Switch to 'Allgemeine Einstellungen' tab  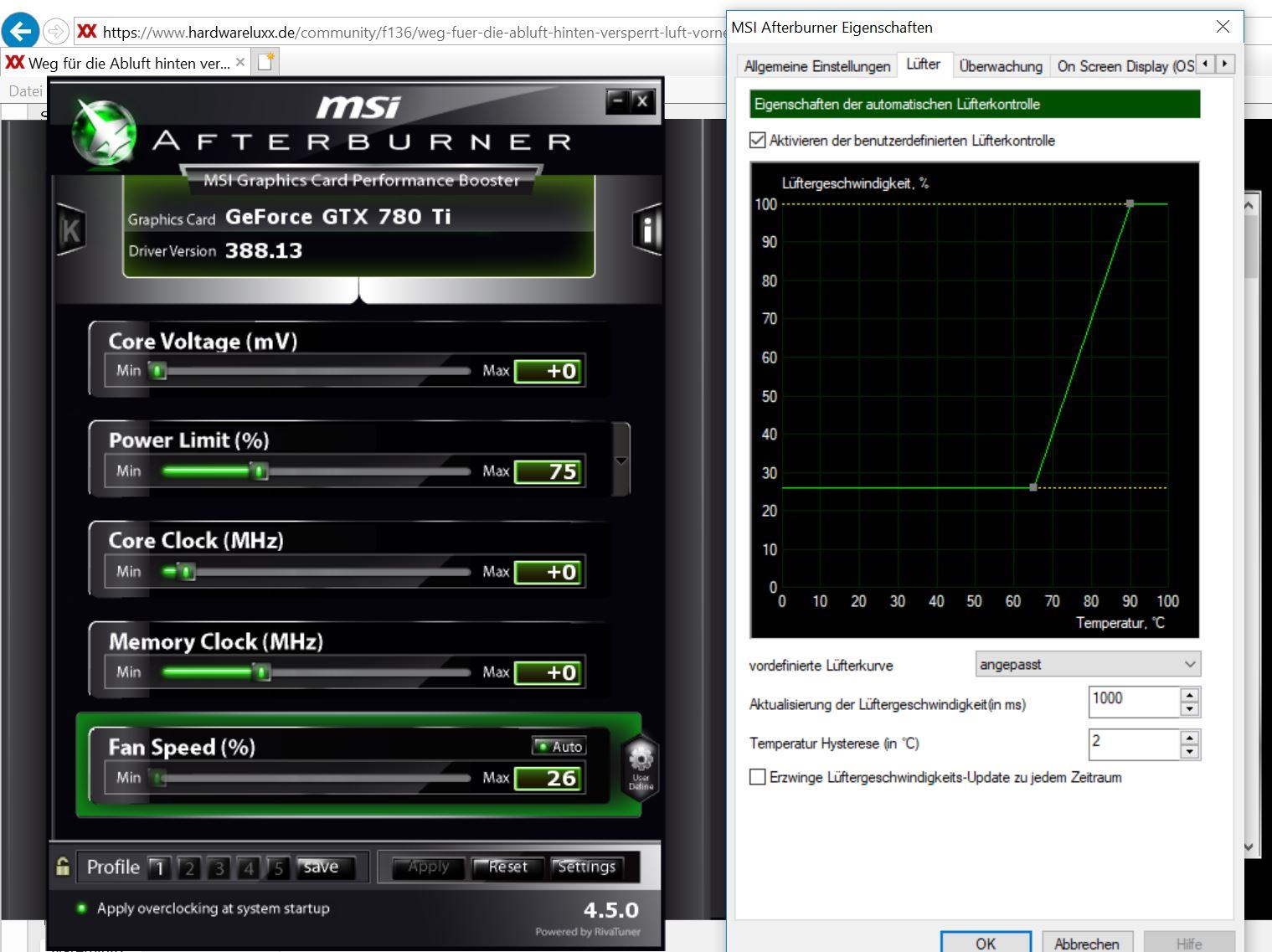pyautogui.click(x=817, y=66)
